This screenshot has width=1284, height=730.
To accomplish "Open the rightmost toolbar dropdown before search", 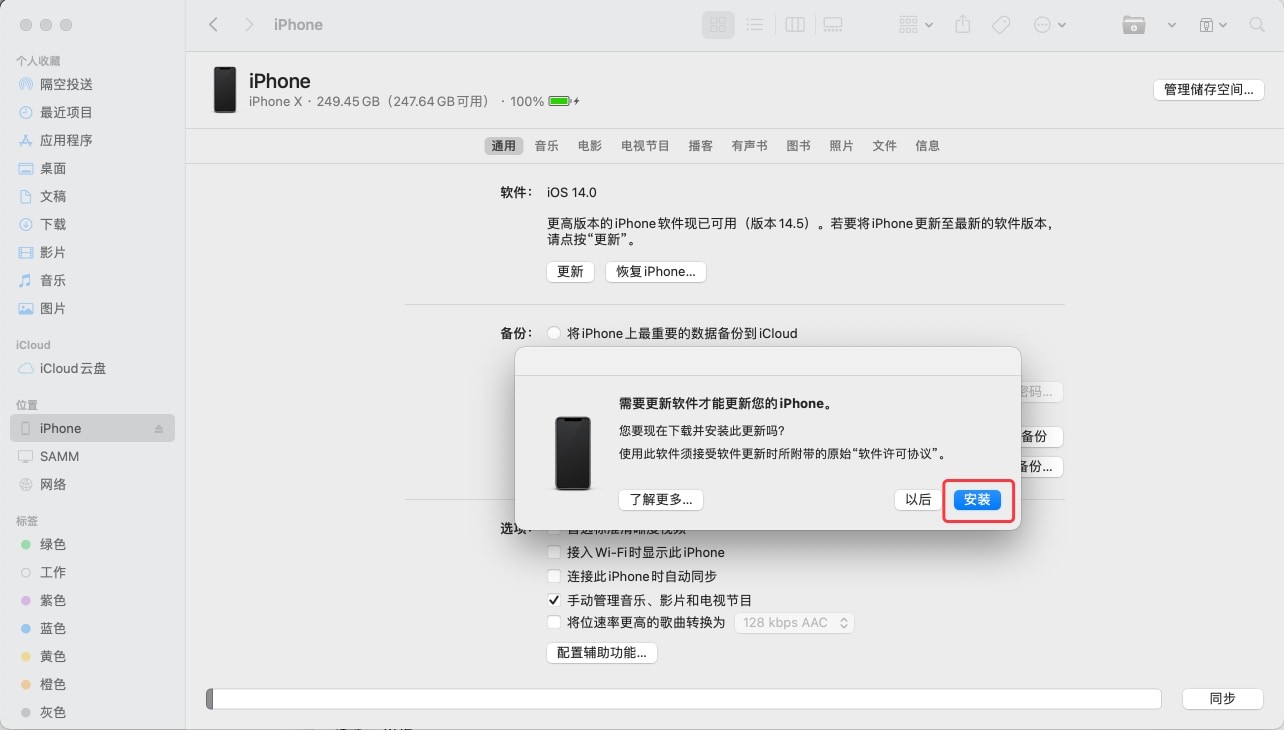I will [x=1212, y=25].
